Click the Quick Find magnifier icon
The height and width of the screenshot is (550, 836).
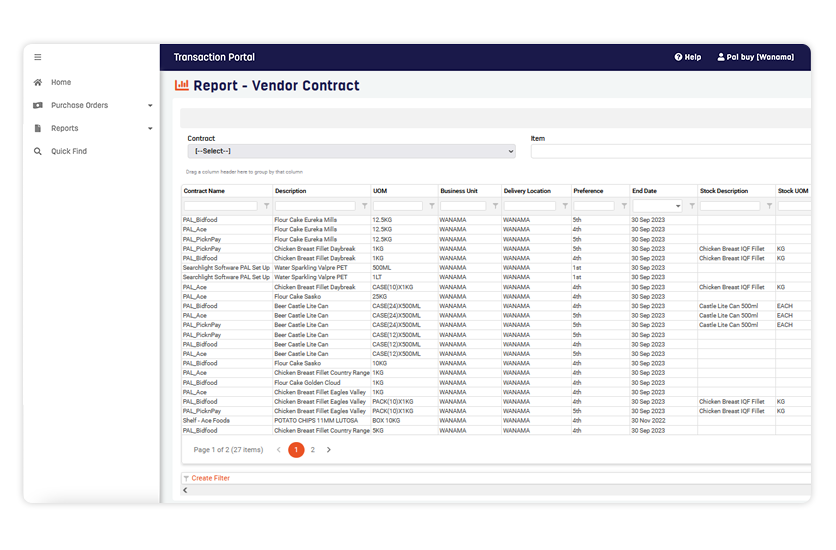(x=37, y=151)
